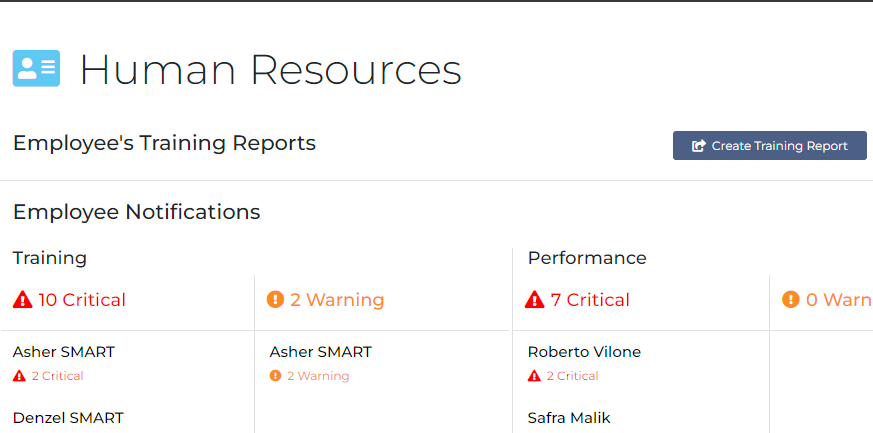Select Roberto Vilone in Performance critical list

pos(584,352)
